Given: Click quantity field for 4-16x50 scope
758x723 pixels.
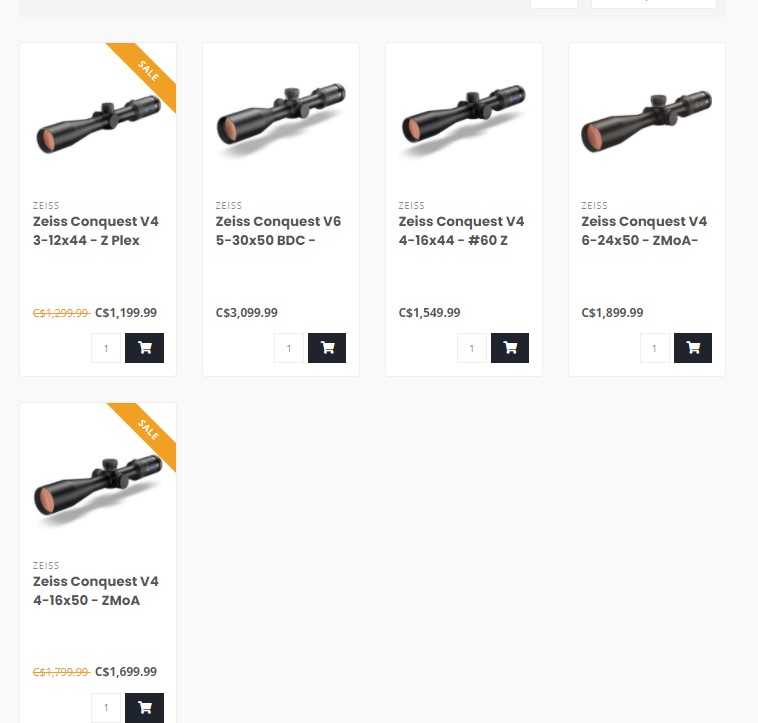Looking at the screenshot, I should coord(106,708).
